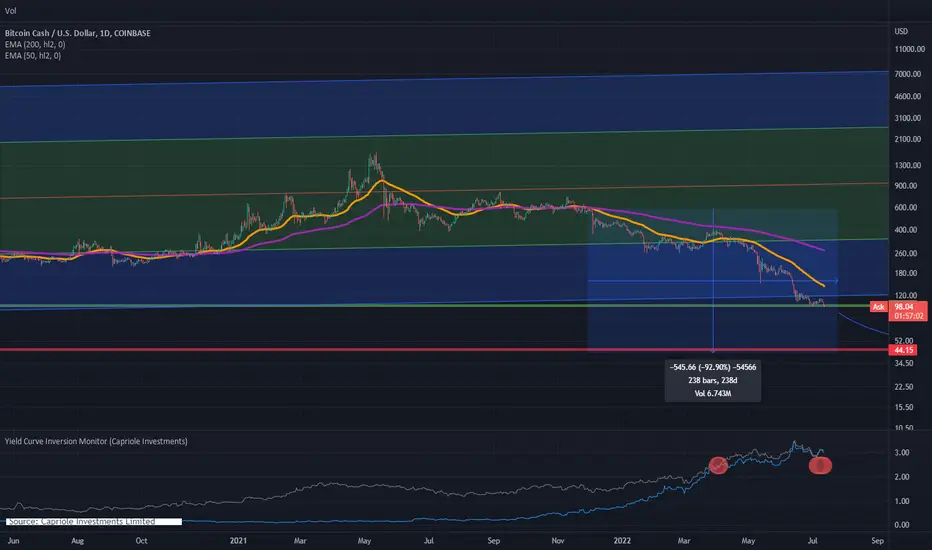Screen dimensions: 932x550
Task: Click the 180.00 price axis label
Action: click(906, 274)
